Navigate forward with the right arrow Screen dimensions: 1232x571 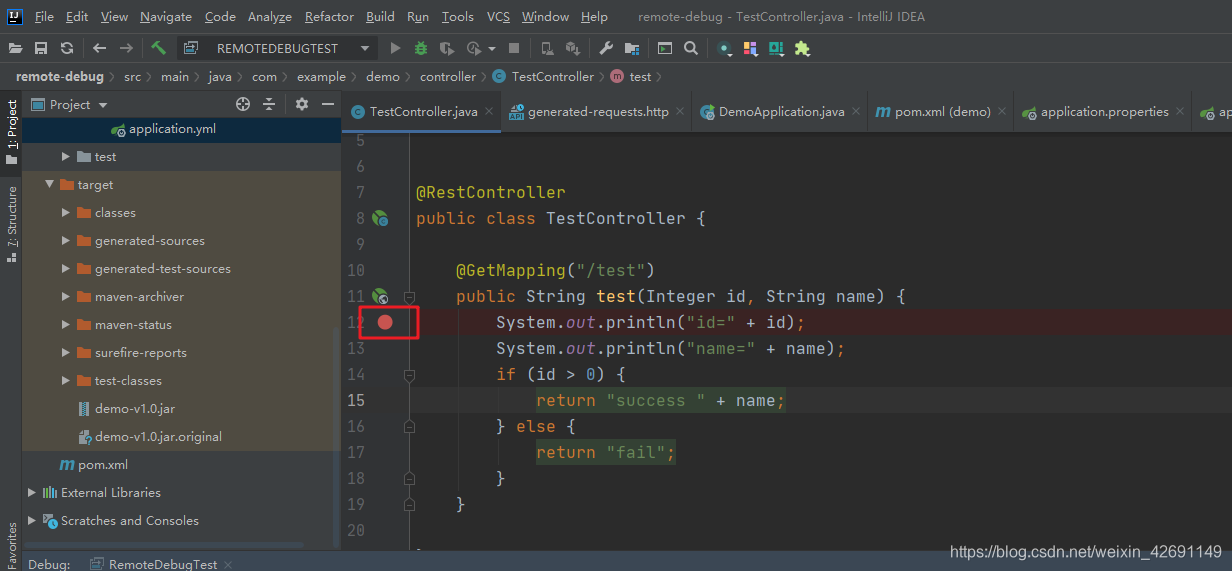(x=126, y=48)
